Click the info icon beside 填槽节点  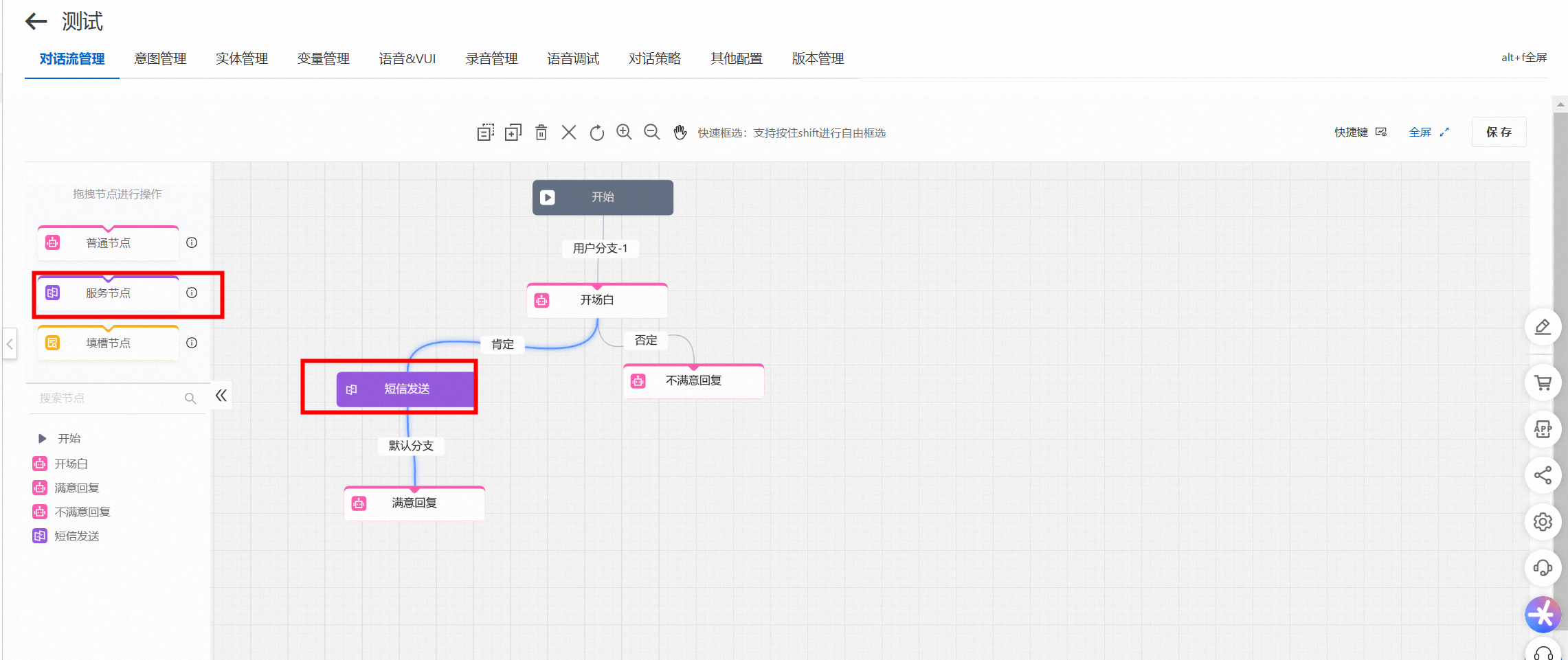[x=192, y=343]
